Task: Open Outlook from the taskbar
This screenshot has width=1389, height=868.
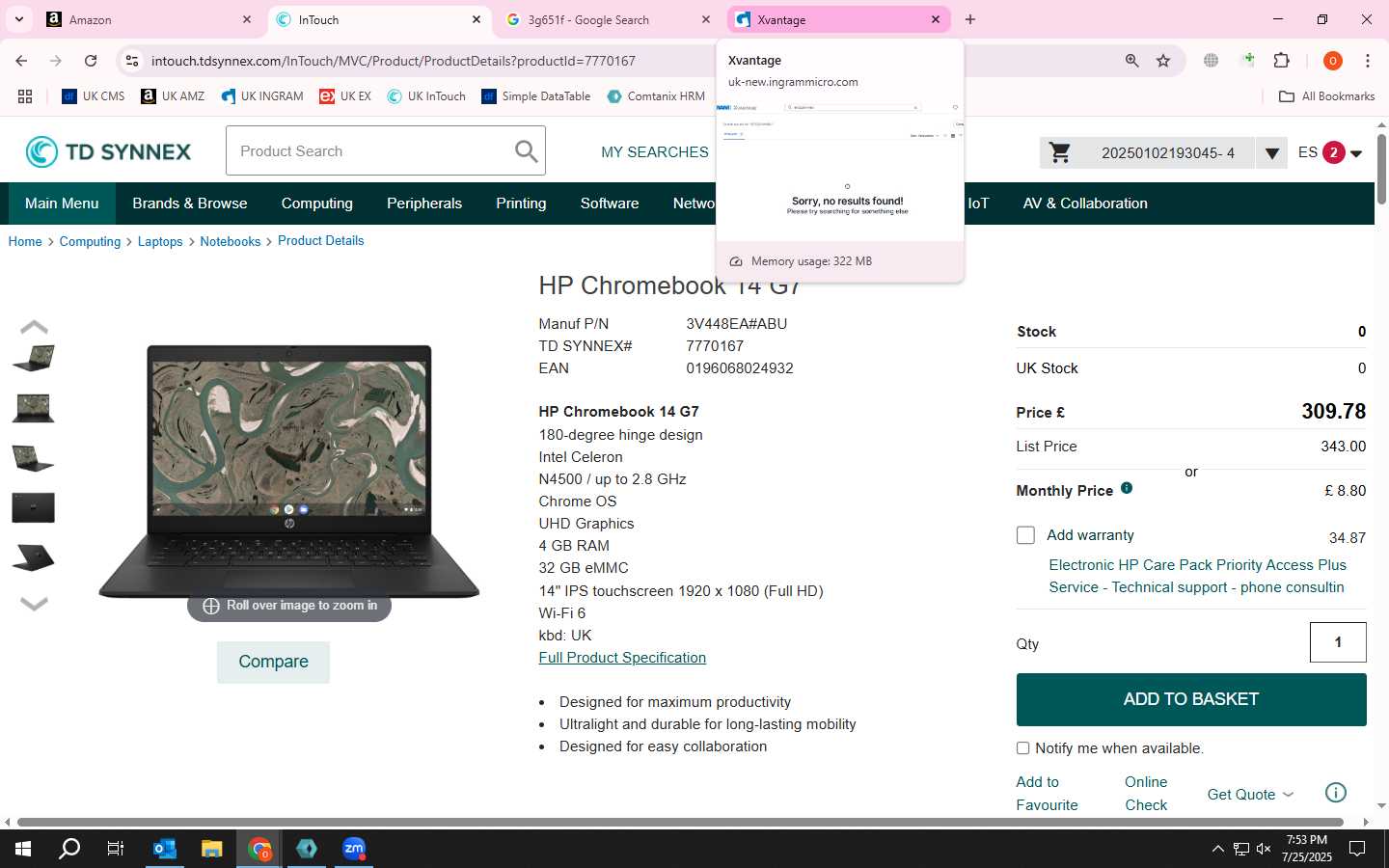Action: click(165, 849)
